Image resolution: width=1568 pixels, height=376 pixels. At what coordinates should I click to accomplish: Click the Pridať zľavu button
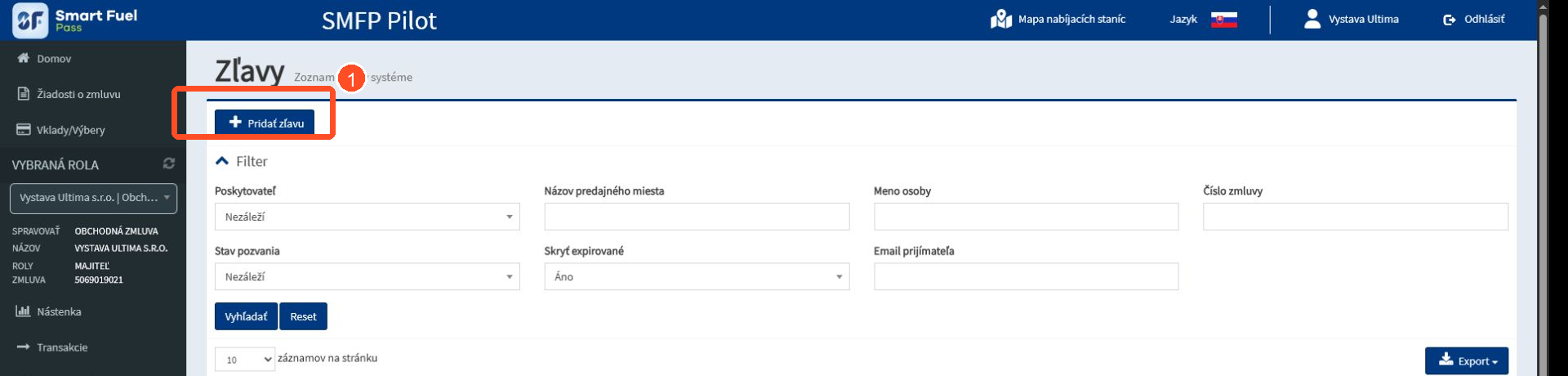(x=265, y=123)
